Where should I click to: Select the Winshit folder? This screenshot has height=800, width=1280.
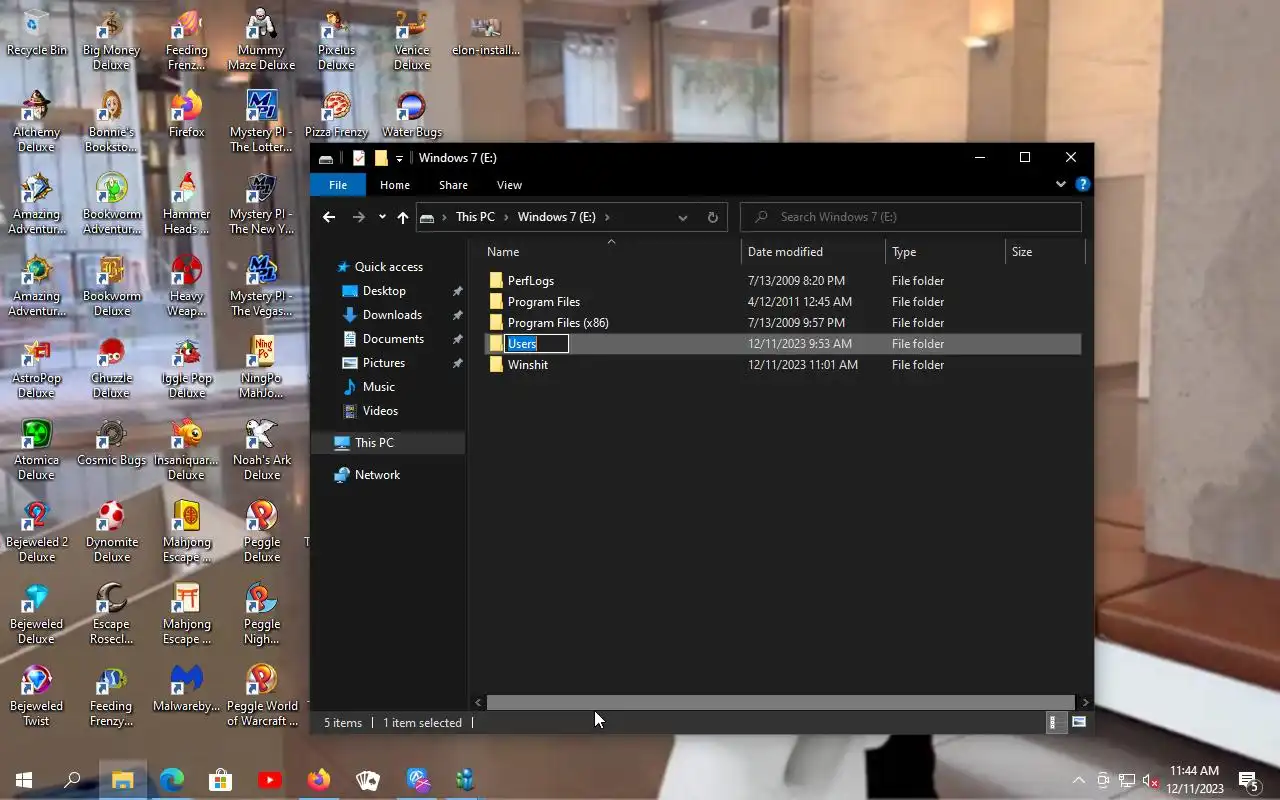pos(783,365)
